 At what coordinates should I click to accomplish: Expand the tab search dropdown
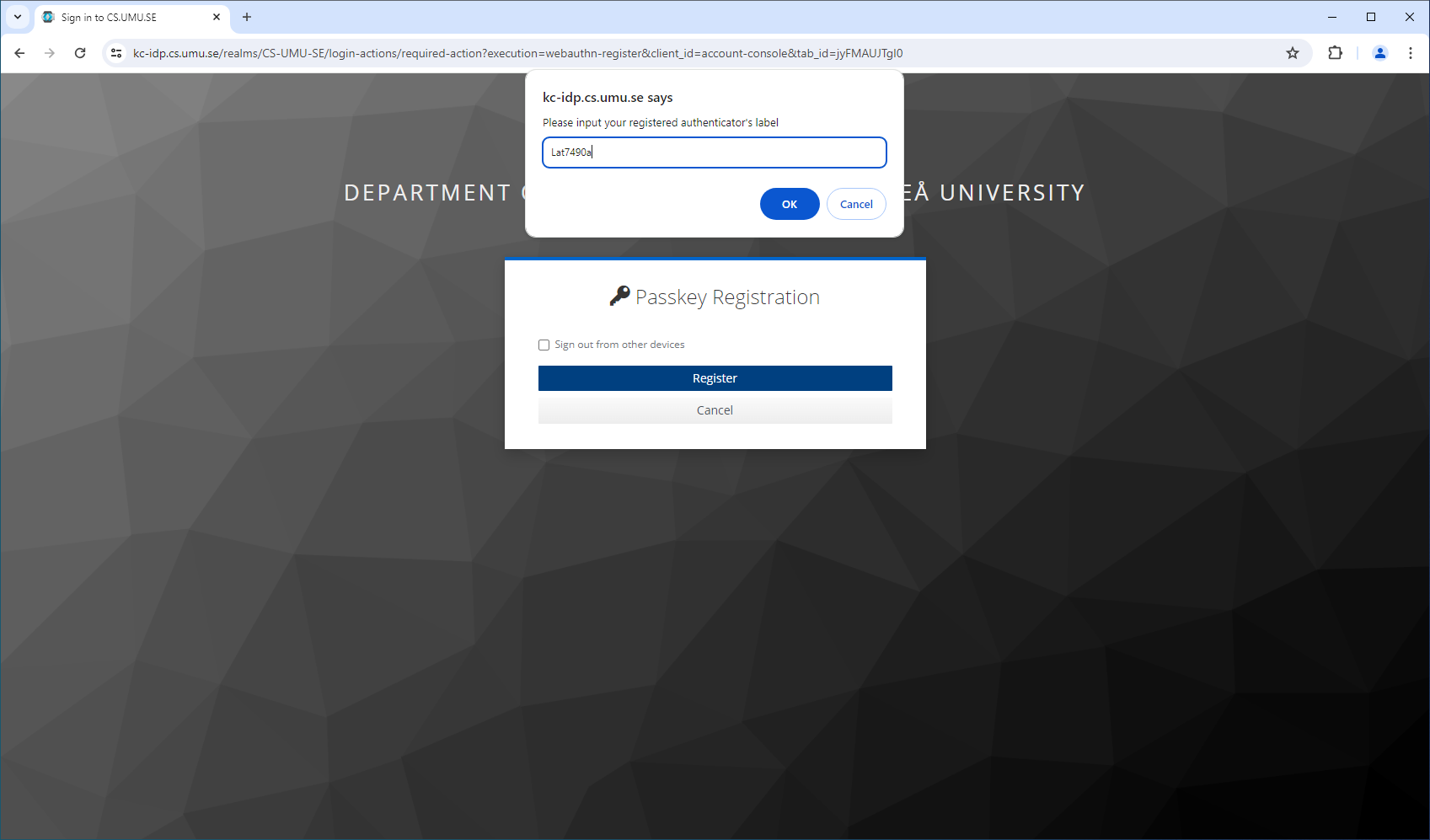18,17
